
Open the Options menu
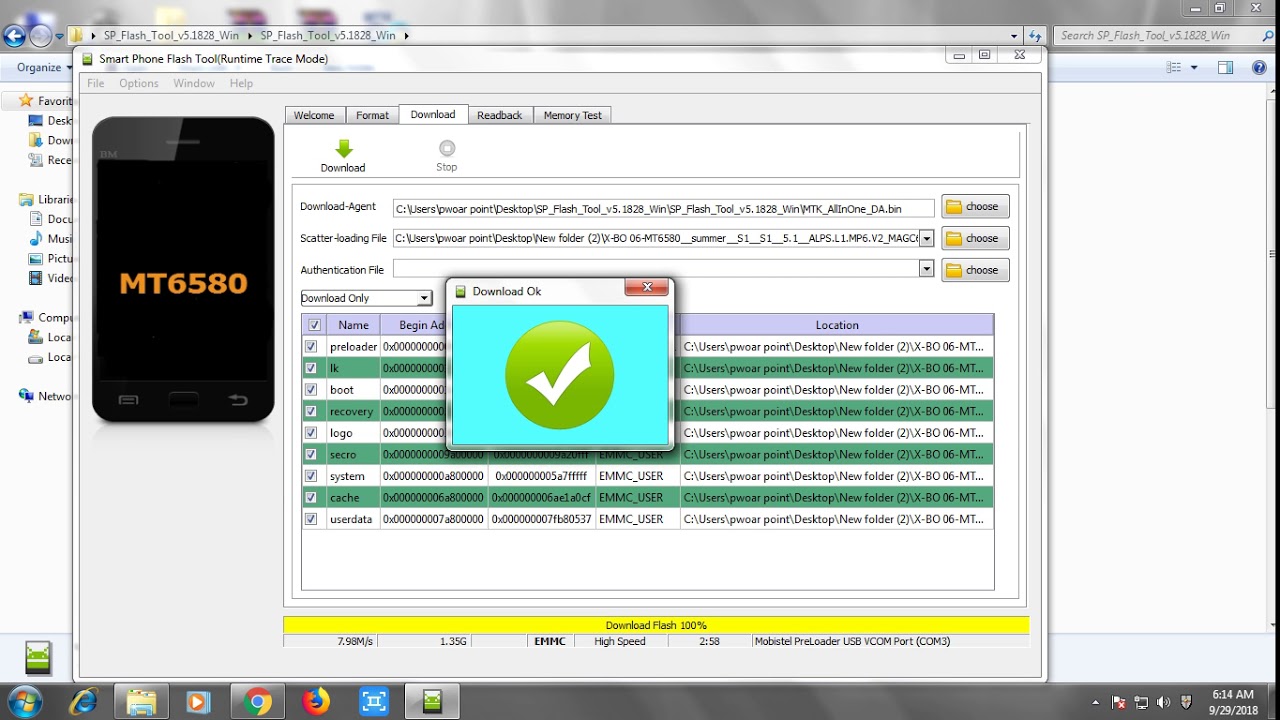point(139,83)
